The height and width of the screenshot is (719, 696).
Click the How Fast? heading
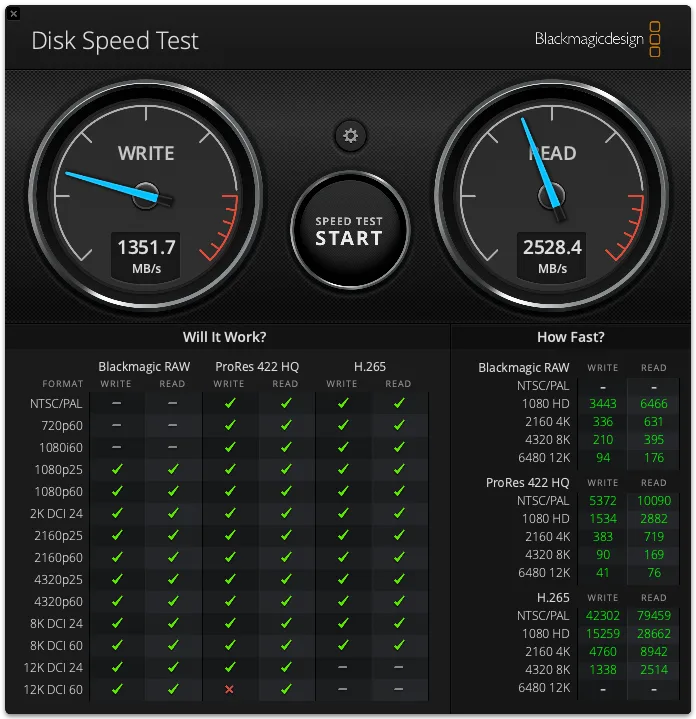click(571, 337)
